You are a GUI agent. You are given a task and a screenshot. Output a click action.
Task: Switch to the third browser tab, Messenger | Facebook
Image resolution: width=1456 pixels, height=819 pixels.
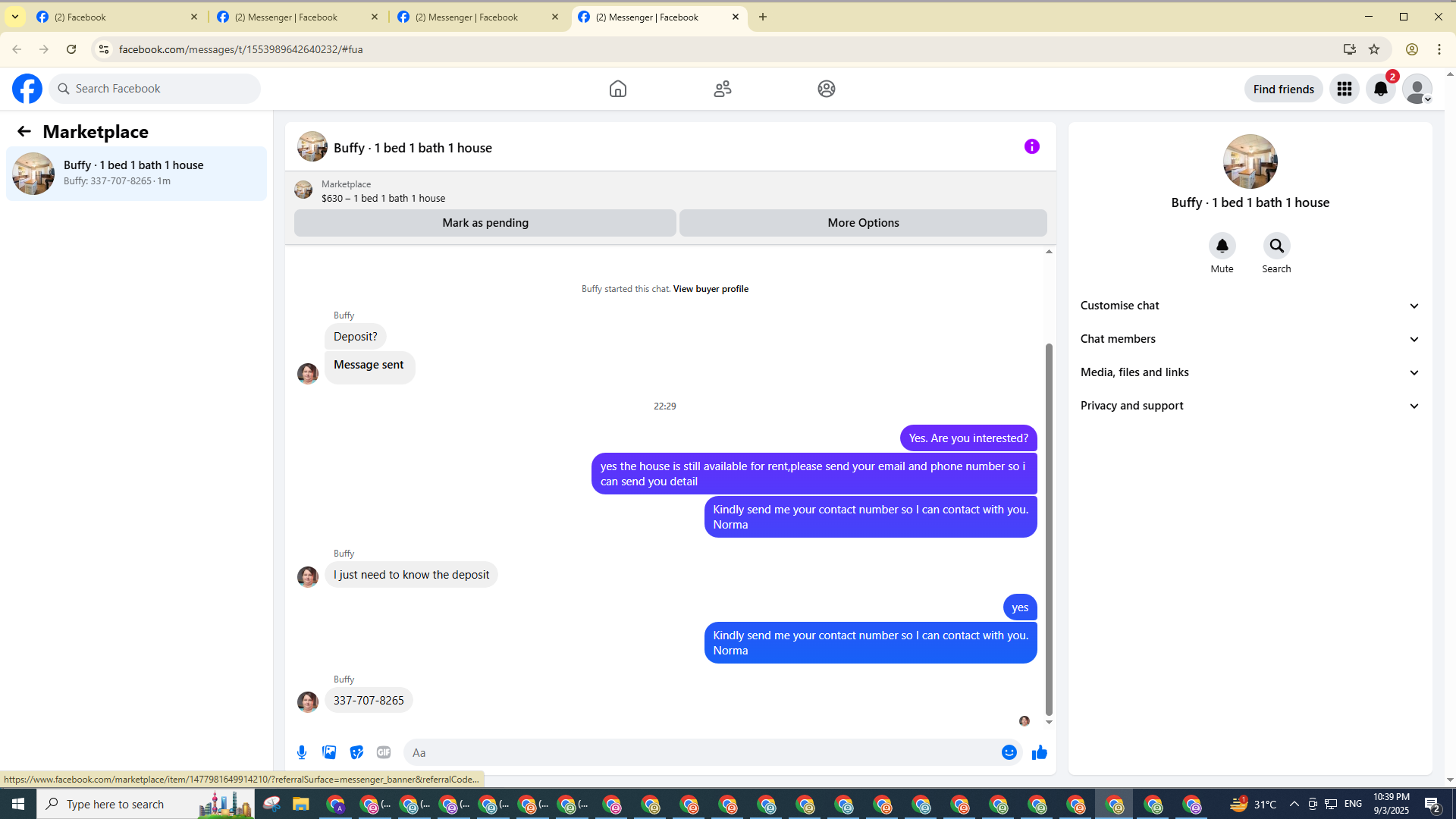479,17
